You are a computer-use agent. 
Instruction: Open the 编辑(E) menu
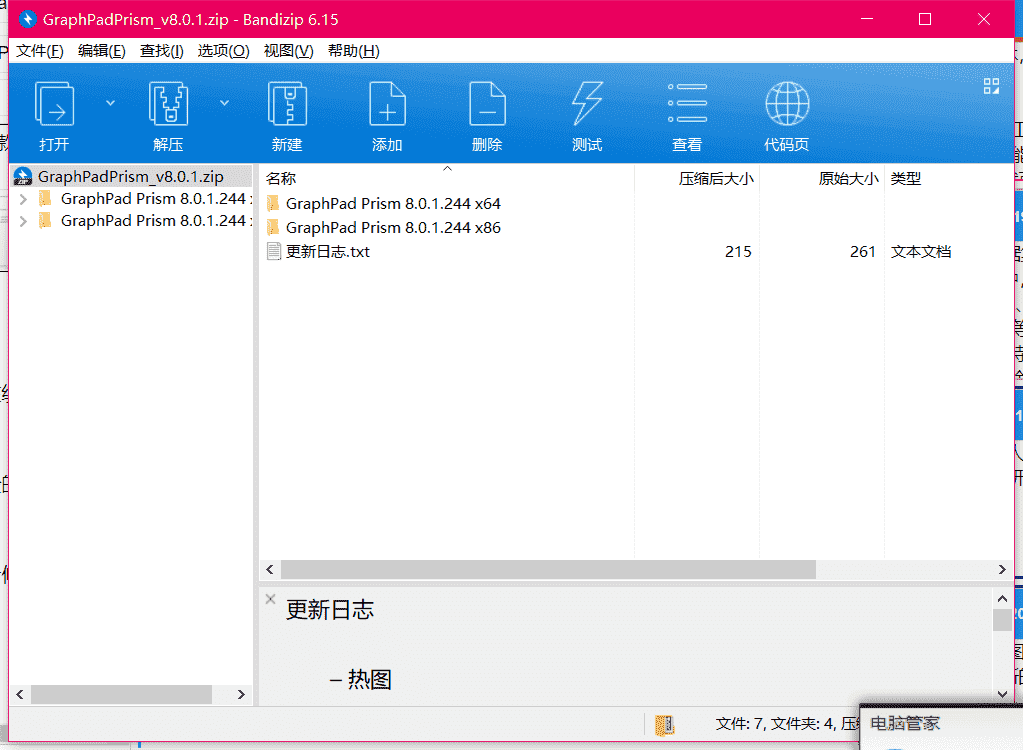click(101, 51)
